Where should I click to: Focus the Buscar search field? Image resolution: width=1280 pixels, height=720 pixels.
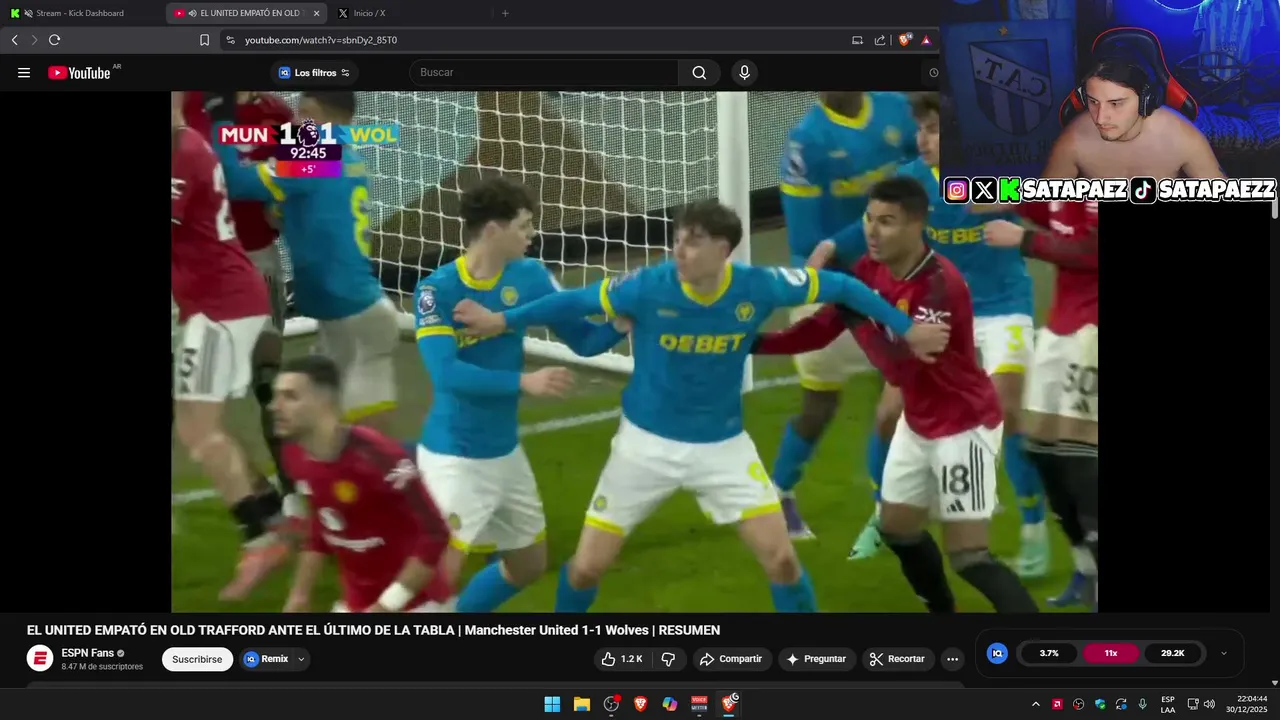tap(545, 72)
